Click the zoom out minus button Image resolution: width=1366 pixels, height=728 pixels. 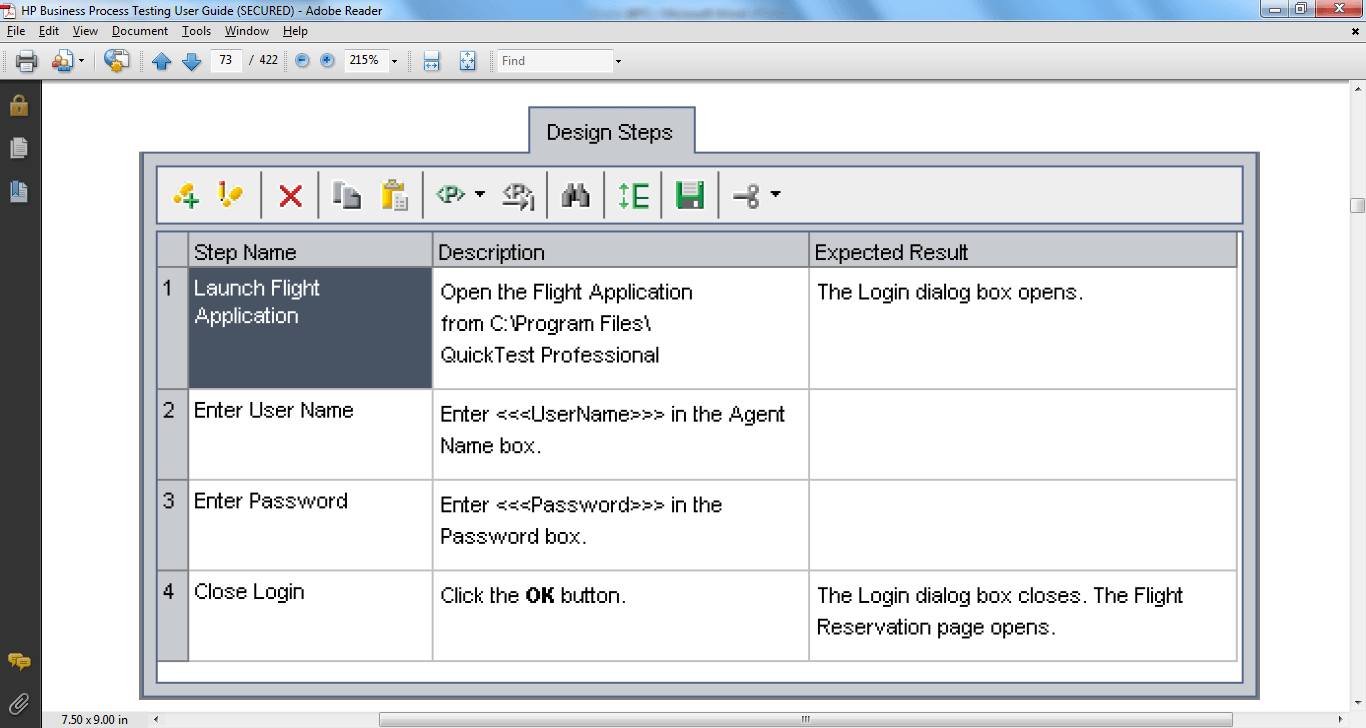(302, 61)
